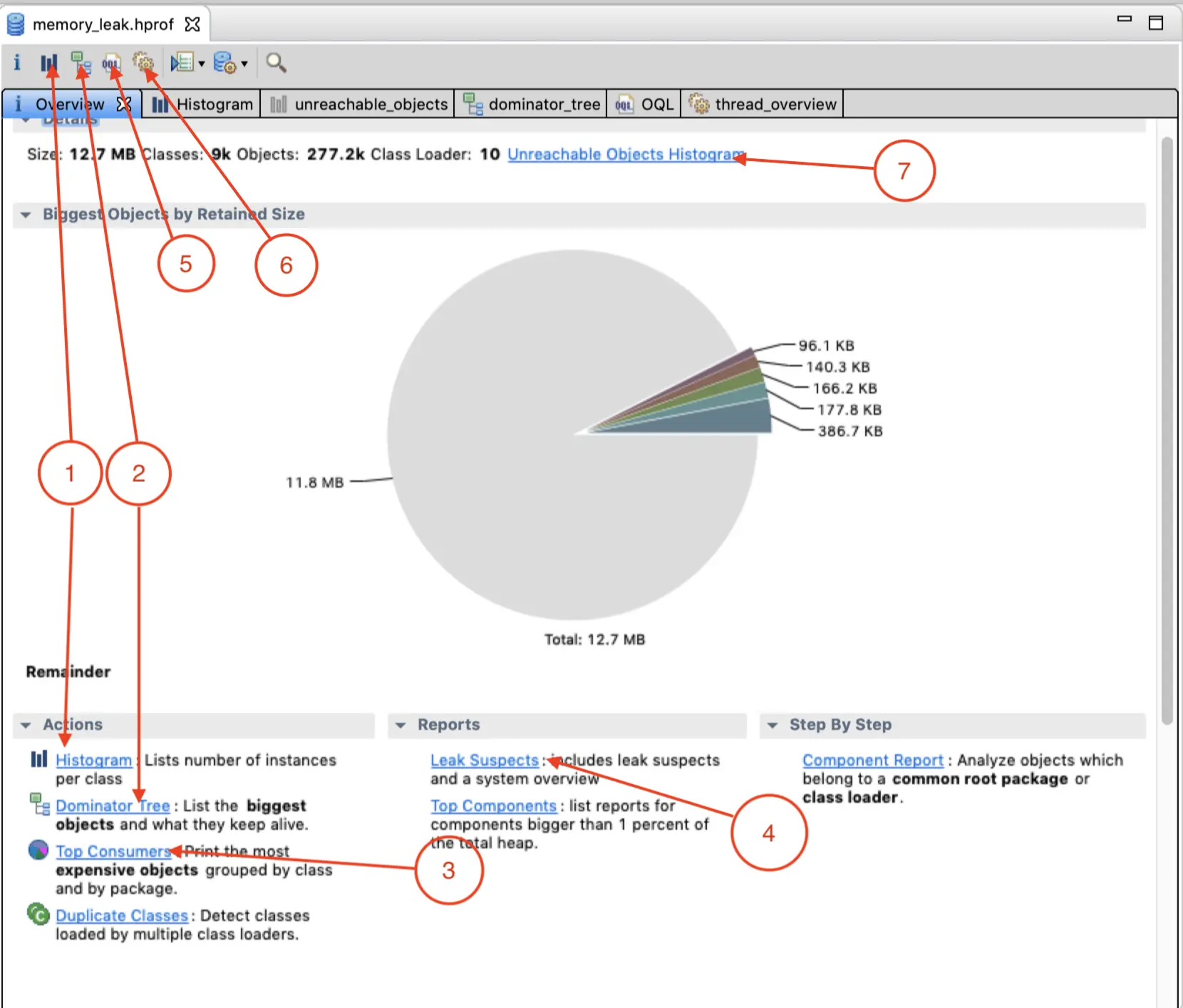Viewport: 1183px width, 1008px height.
Task: Open the Unreachable Objects Histogram link
Action: (626, 155)
